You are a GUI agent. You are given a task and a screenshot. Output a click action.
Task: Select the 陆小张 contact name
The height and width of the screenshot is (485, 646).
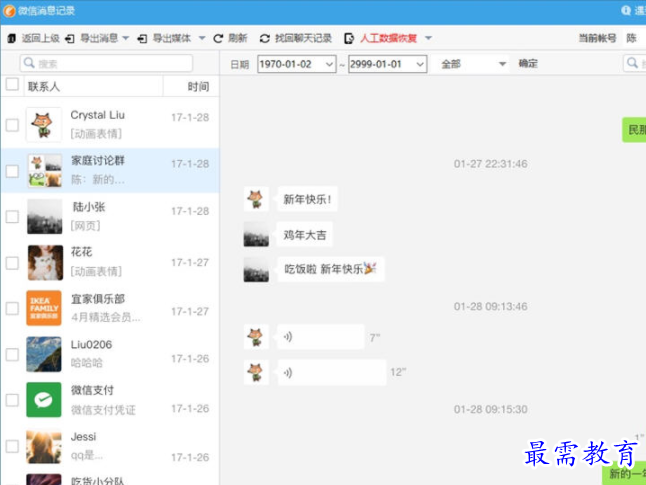click(89, 207)
